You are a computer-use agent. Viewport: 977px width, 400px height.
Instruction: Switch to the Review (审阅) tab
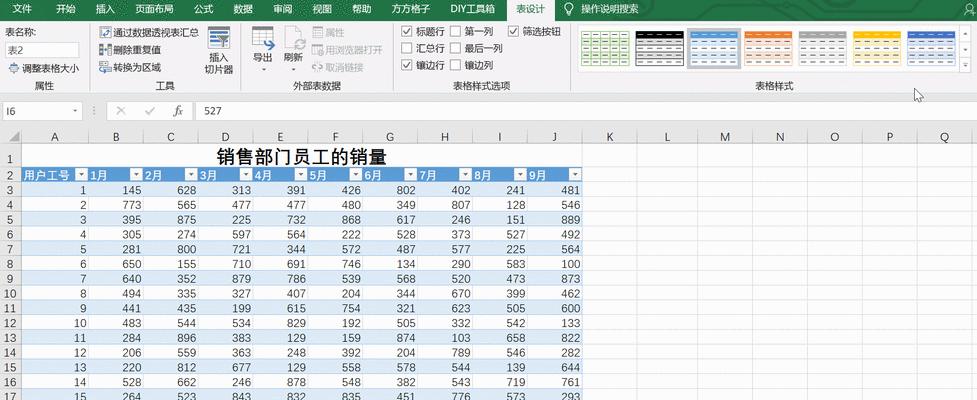coord(282,9)
